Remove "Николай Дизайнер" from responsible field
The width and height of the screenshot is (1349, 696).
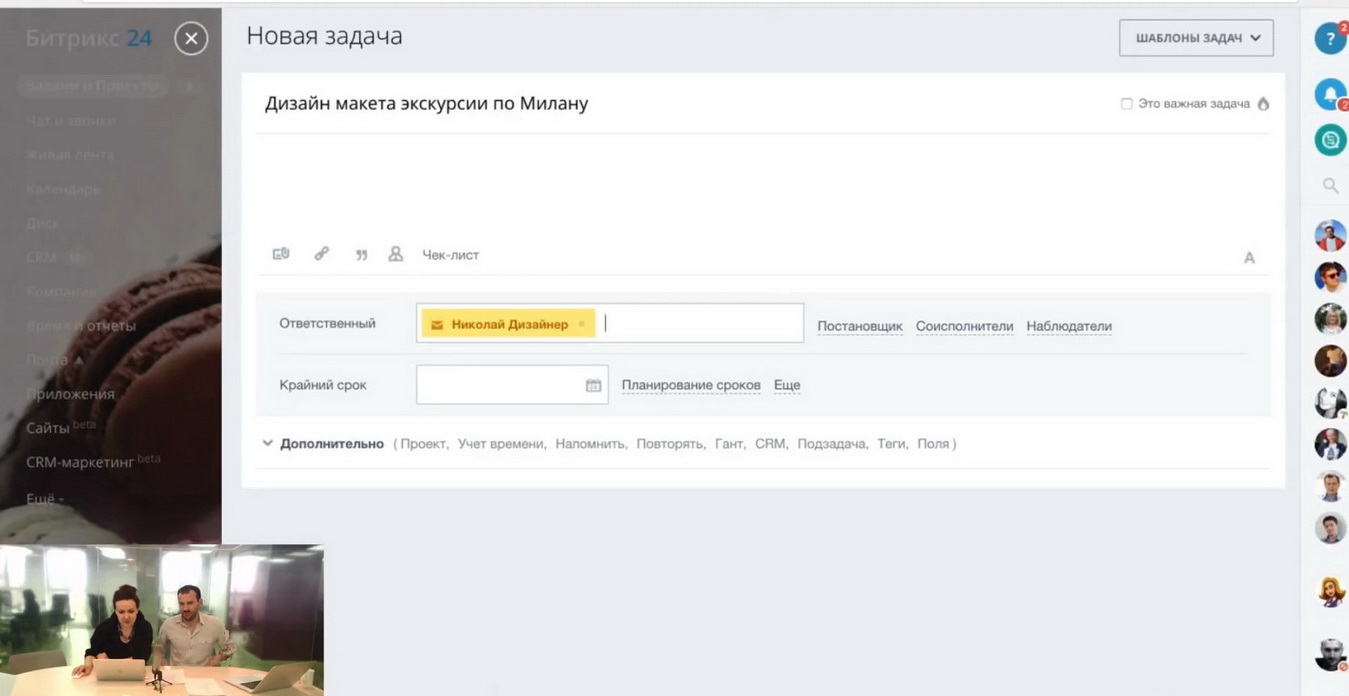tap(581, 324)
